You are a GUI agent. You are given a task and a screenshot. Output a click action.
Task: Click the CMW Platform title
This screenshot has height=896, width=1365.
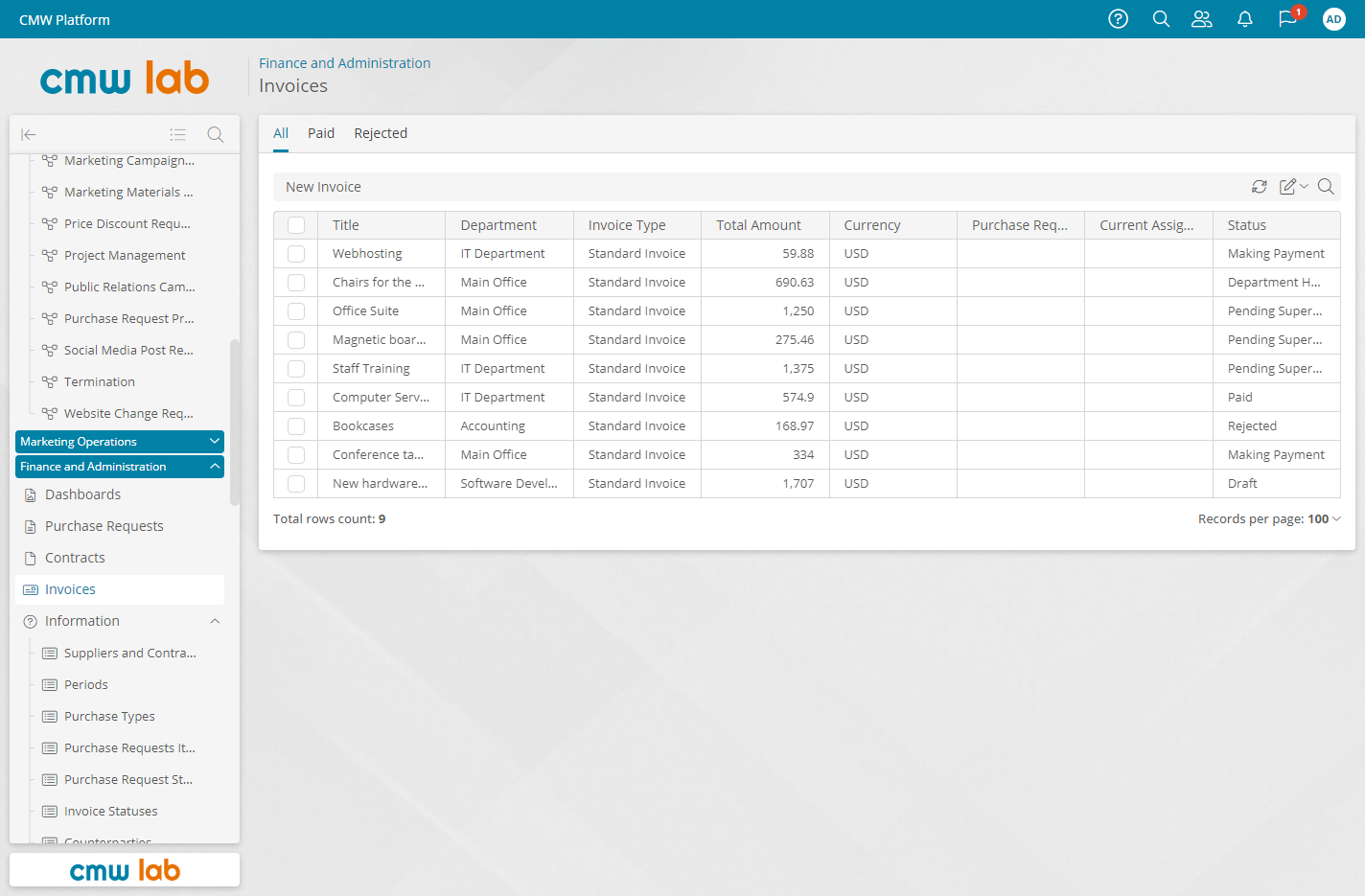tap(64, 20)
